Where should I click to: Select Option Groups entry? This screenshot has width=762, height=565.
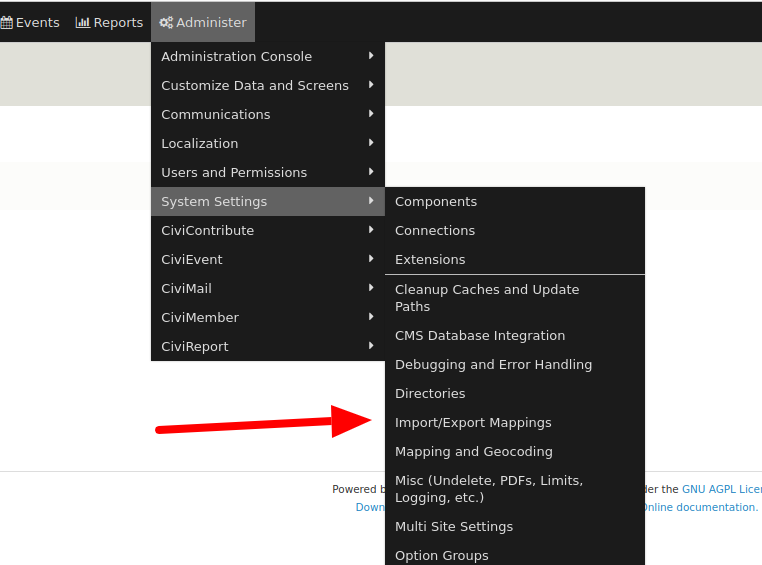coord(515,554)
